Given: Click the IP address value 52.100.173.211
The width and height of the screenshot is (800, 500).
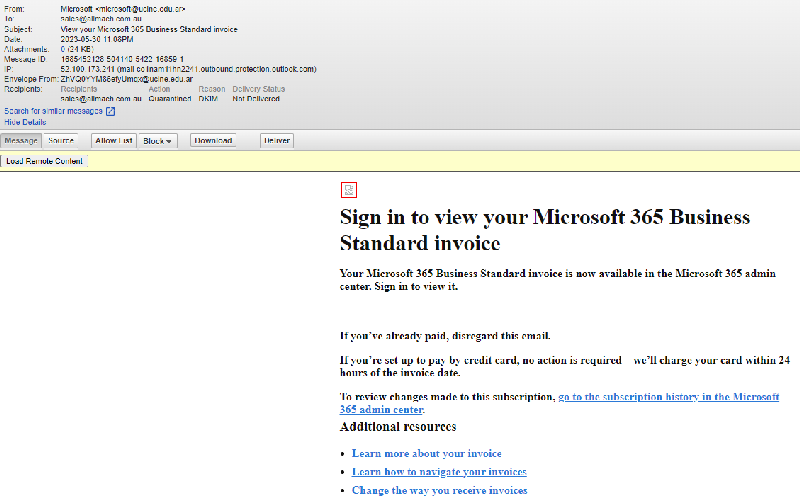Looking at the screenshot, I should click(88, 69).
